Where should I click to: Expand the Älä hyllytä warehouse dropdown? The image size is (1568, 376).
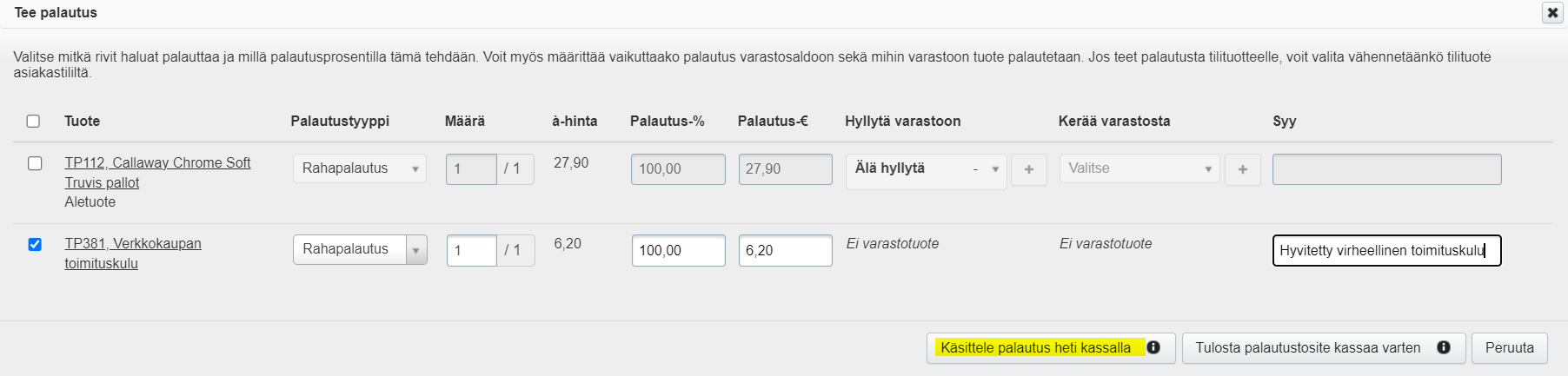(926, 169)
